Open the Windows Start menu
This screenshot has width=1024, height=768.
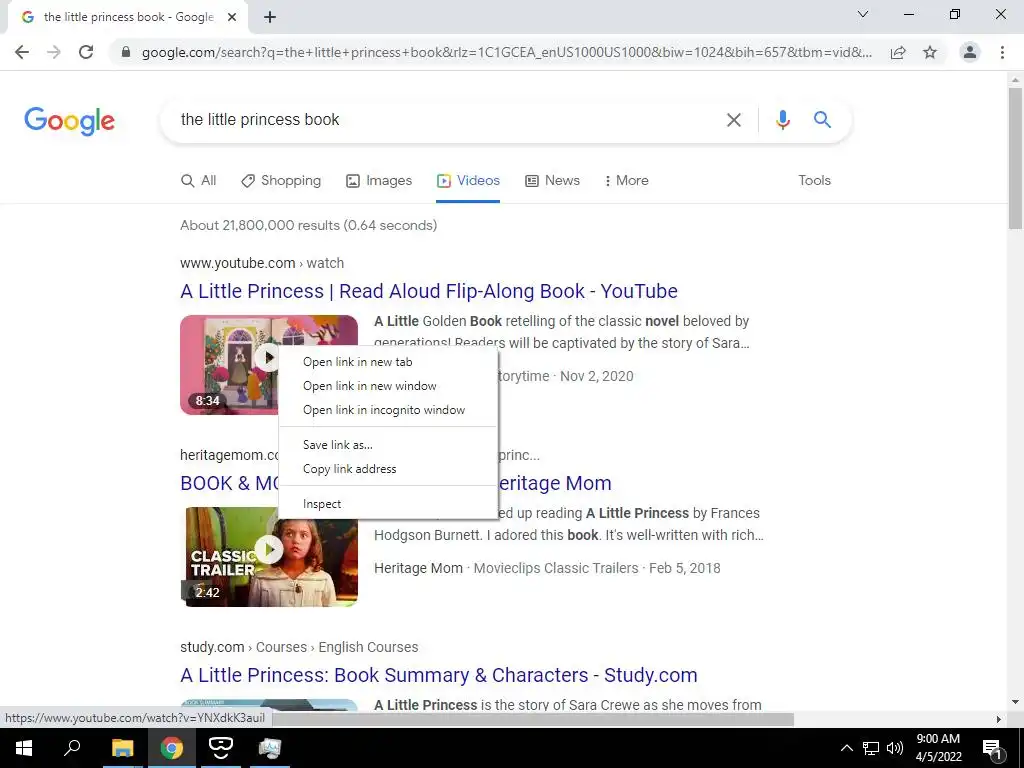(24, 748)
